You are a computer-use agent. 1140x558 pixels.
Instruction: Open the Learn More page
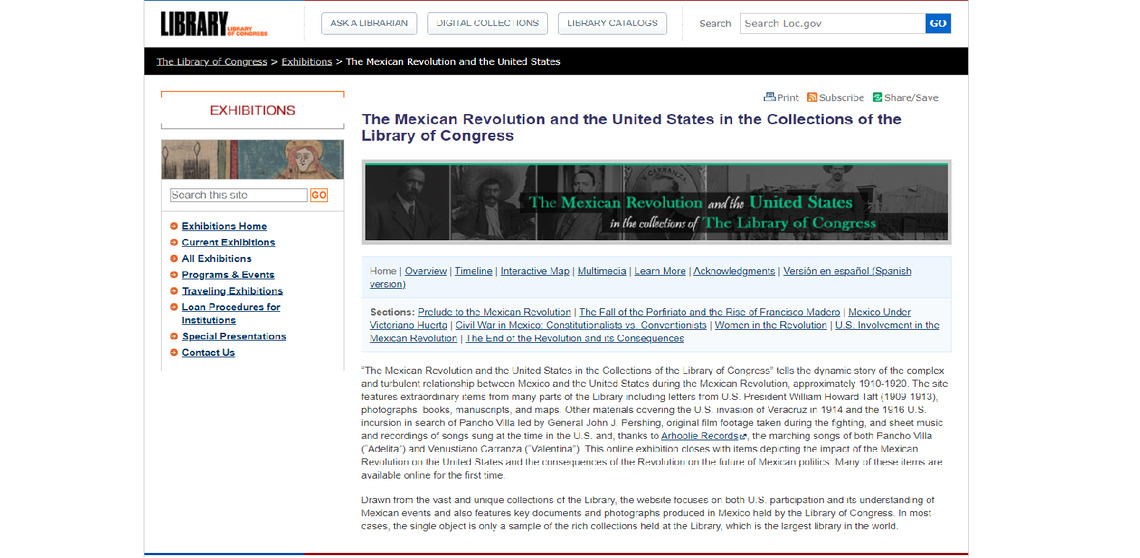(659, 271)
